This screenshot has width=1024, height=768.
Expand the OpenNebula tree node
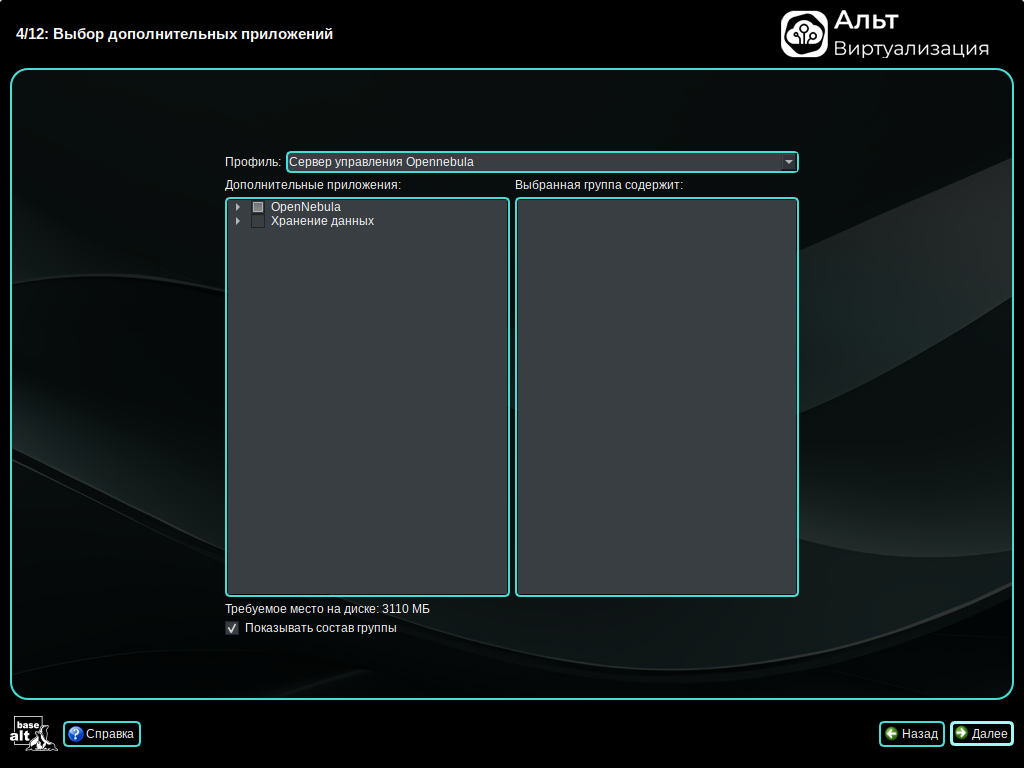click(x=238, y=207)
